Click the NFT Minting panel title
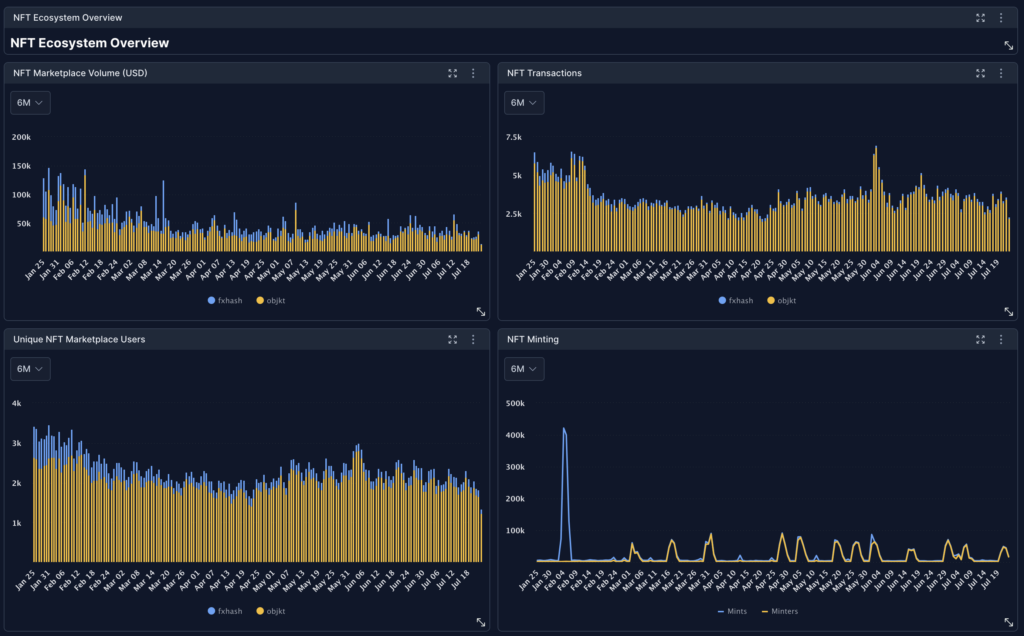The width and height of the screenshot is (1024, 636). [533, 340]
